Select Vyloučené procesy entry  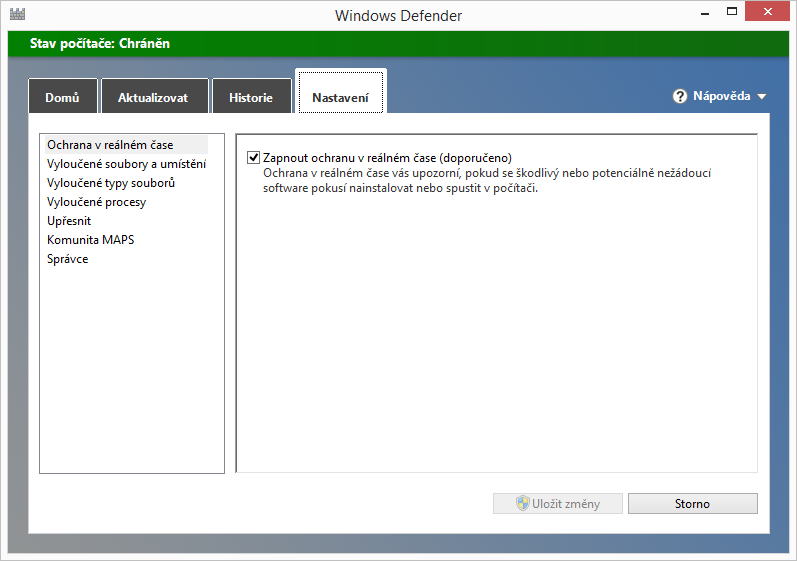(97, 202)
